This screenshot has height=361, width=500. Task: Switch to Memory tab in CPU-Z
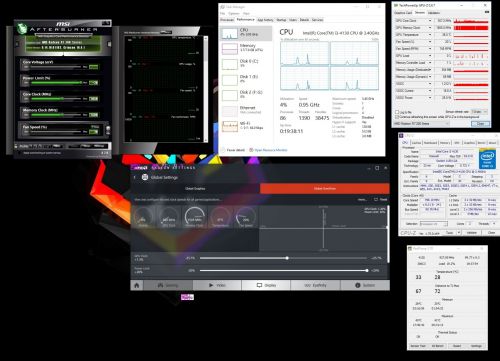click(445, 143)
